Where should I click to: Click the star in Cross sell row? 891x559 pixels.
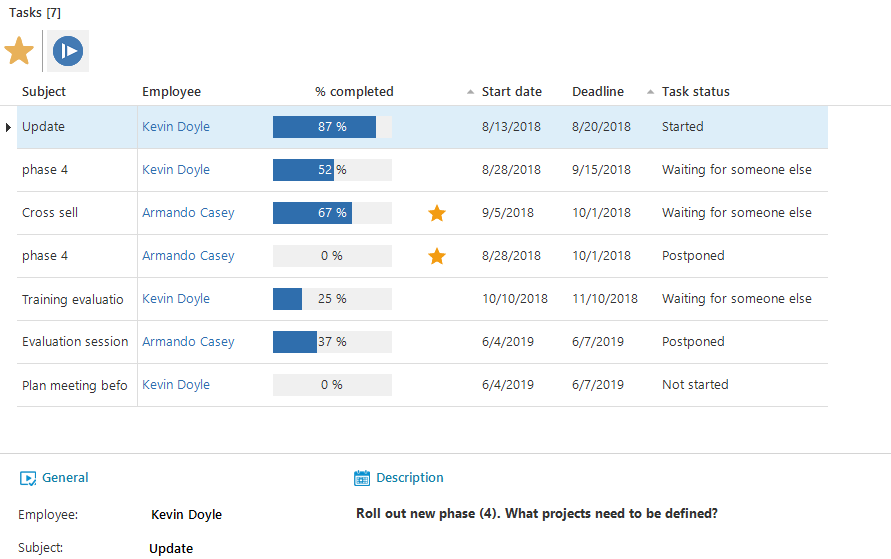pos(437,213)
